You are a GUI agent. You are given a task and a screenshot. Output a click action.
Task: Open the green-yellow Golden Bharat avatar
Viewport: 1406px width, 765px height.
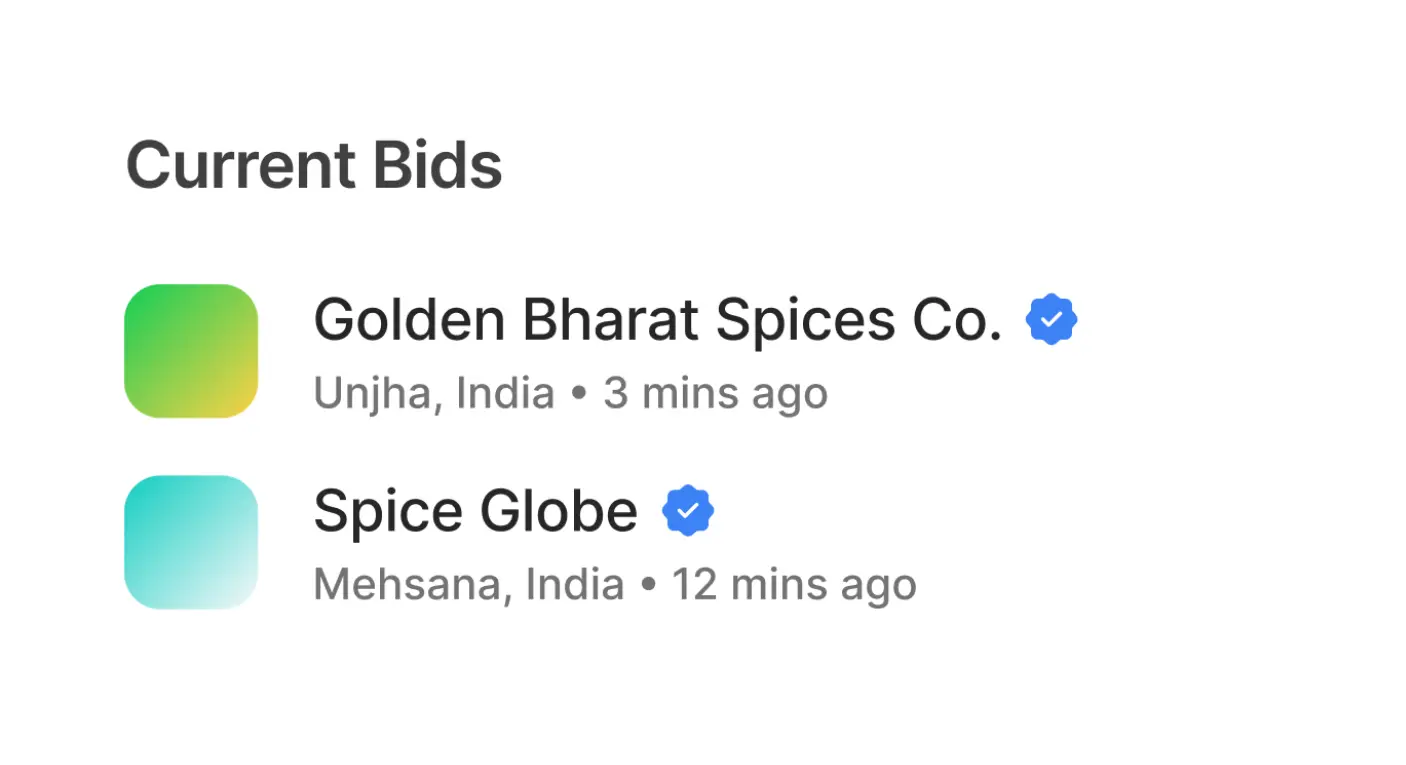pyautogui.click(x=191, y=351)
